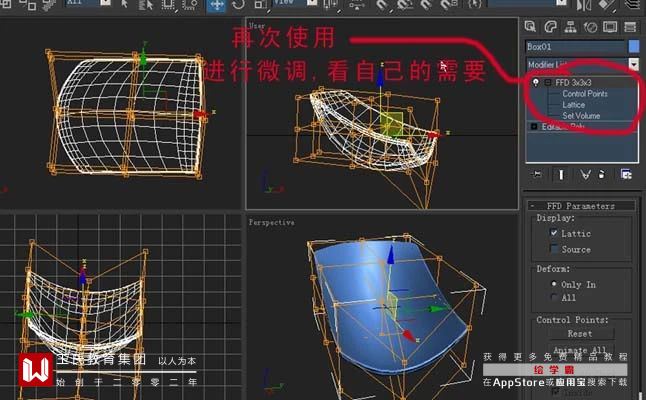This screenshot has height=400, width=646.
Task: Open the reference coordinate View dropdown
Action: point(312,3)
